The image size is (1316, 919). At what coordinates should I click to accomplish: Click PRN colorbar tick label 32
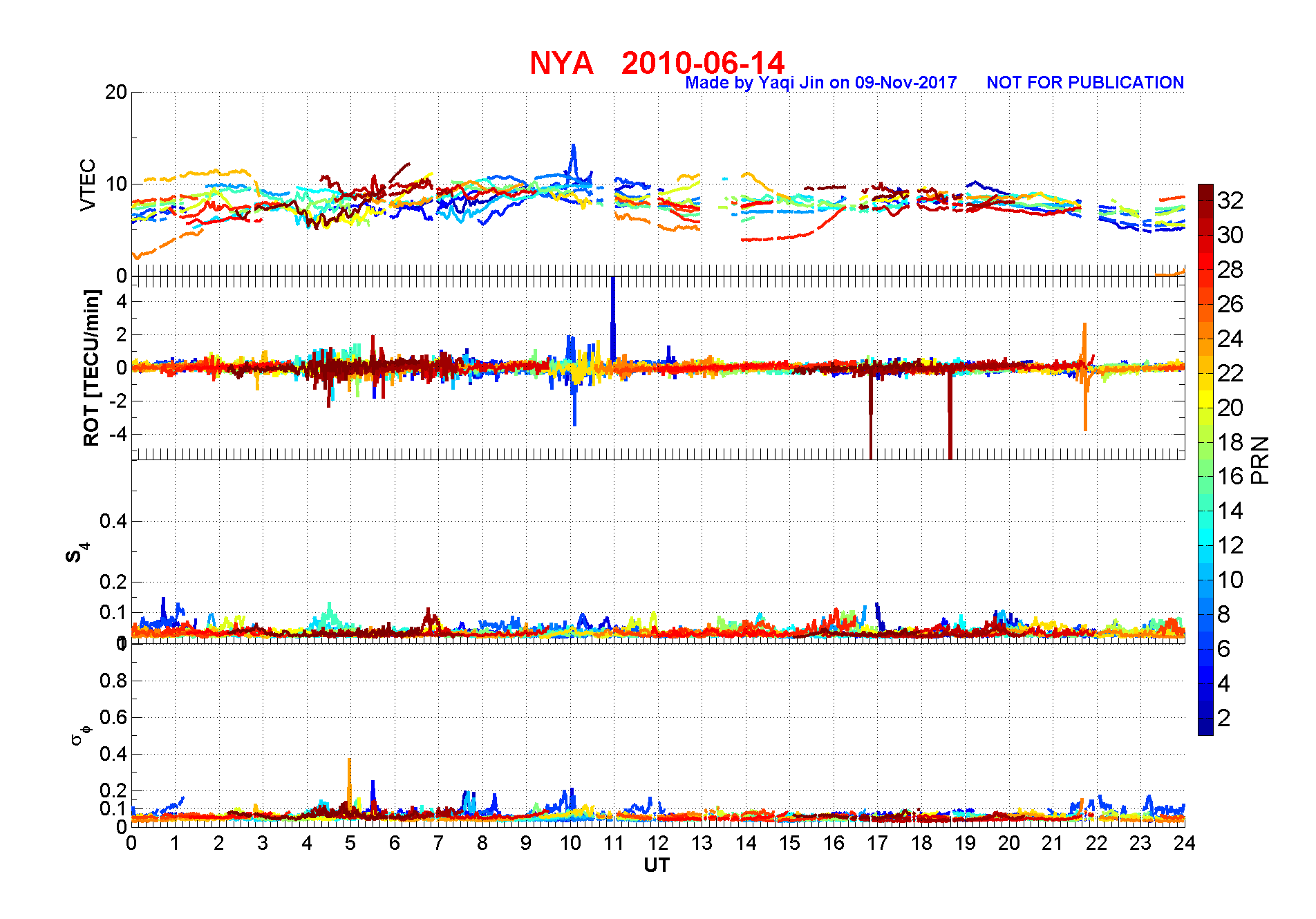coord(1230,200)
